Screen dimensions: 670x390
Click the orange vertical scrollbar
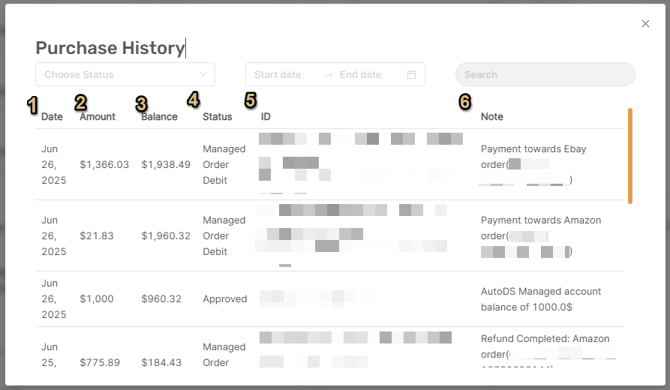(630, 156)
